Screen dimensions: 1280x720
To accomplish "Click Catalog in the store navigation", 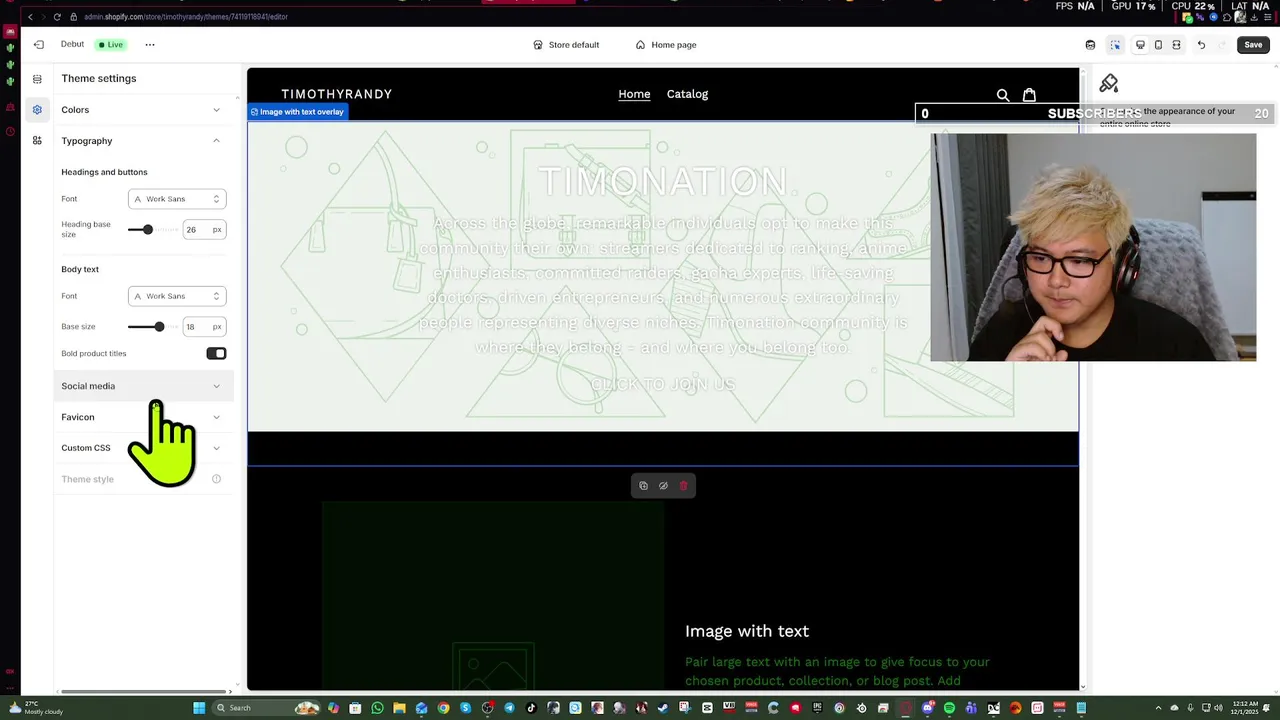I will tap(687, 94).
